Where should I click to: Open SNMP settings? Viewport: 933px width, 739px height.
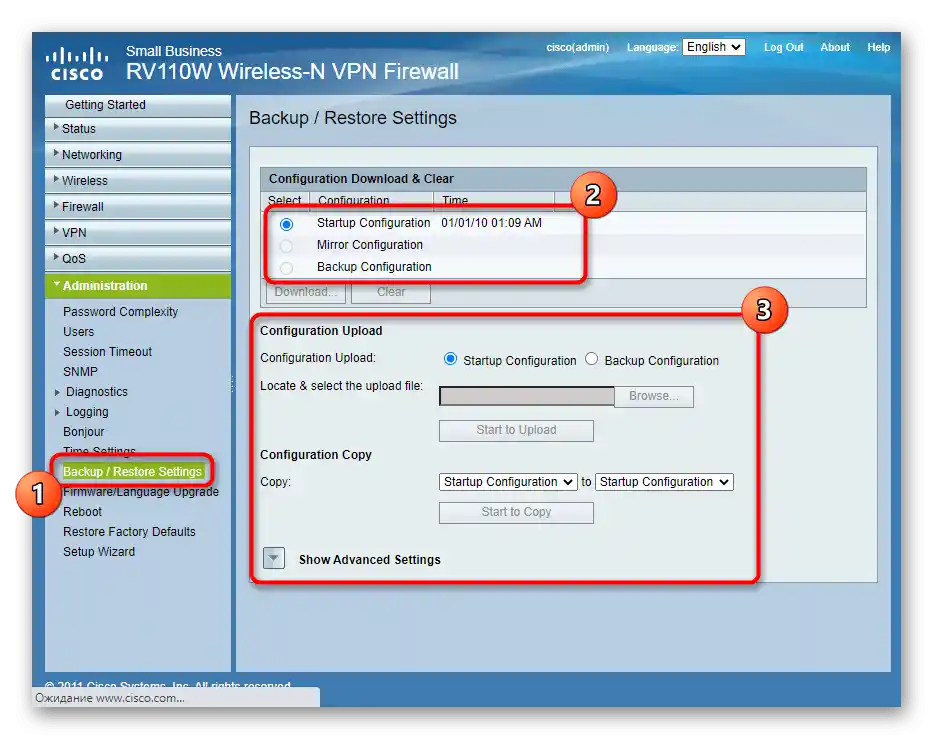click(80, 372)
